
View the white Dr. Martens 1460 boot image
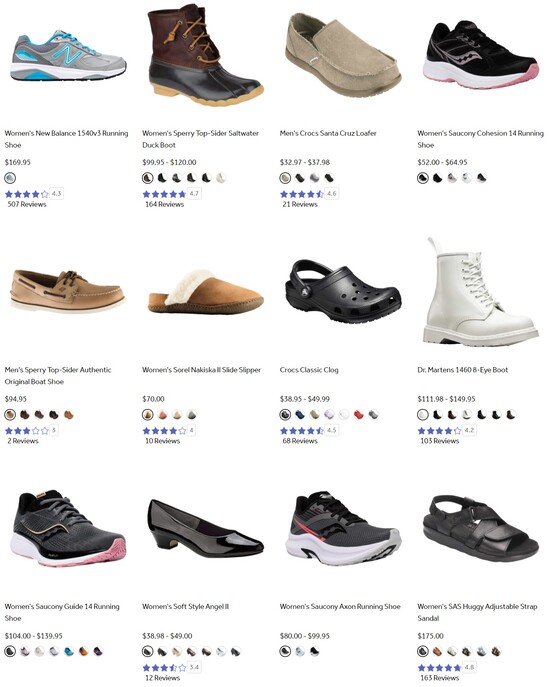click(480, 292)
